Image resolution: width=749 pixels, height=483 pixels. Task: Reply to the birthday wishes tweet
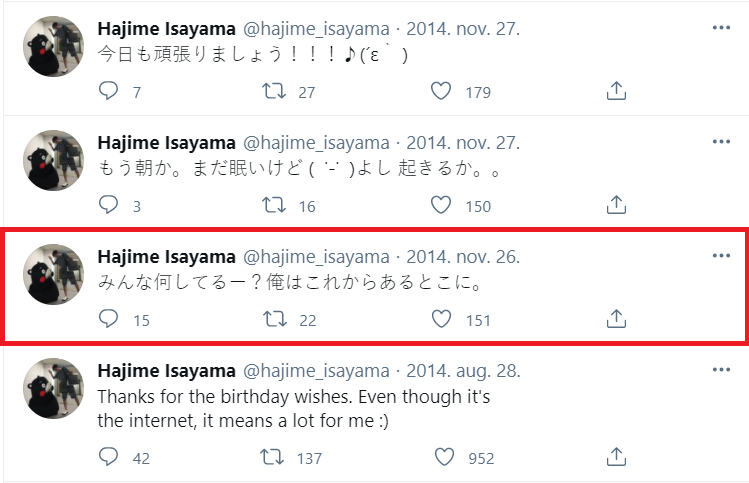tap(109, 457)
